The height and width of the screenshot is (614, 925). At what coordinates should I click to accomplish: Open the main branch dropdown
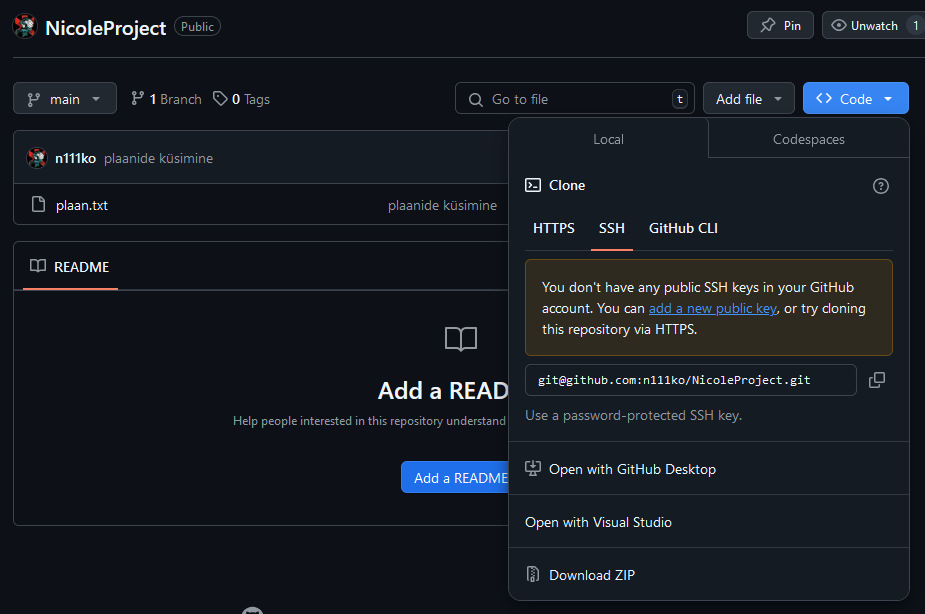click(65, 98)
